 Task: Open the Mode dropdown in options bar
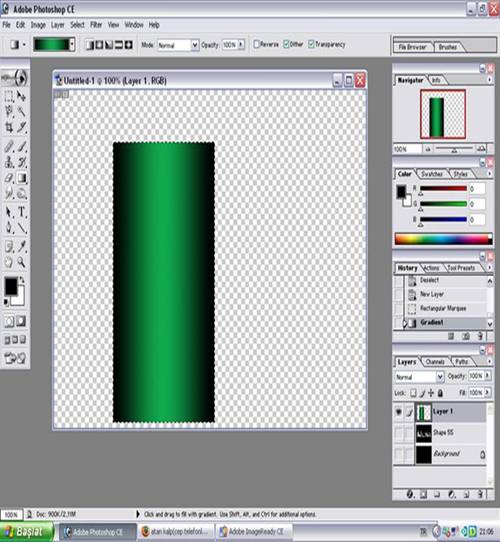coord(195,45)
